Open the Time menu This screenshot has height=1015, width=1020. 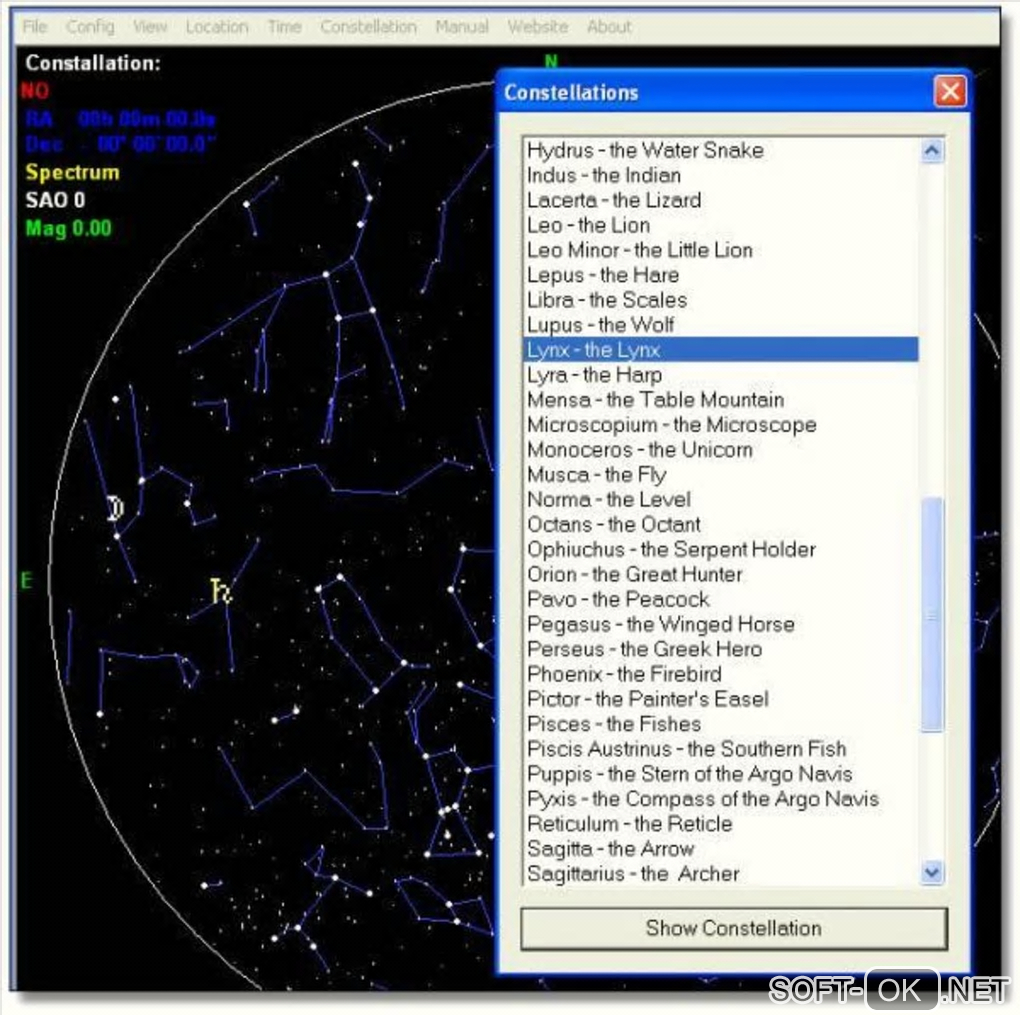284,27
